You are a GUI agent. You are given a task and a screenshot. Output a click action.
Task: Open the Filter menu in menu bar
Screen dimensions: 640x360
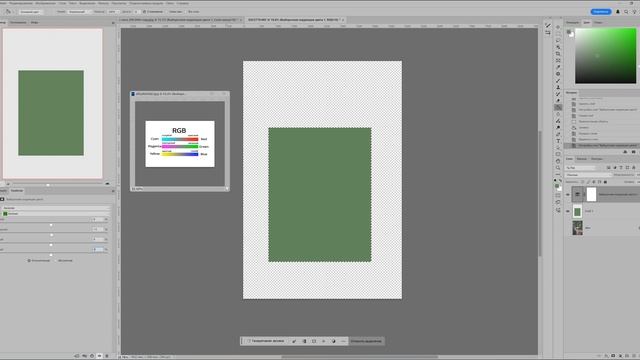[103, 3]
